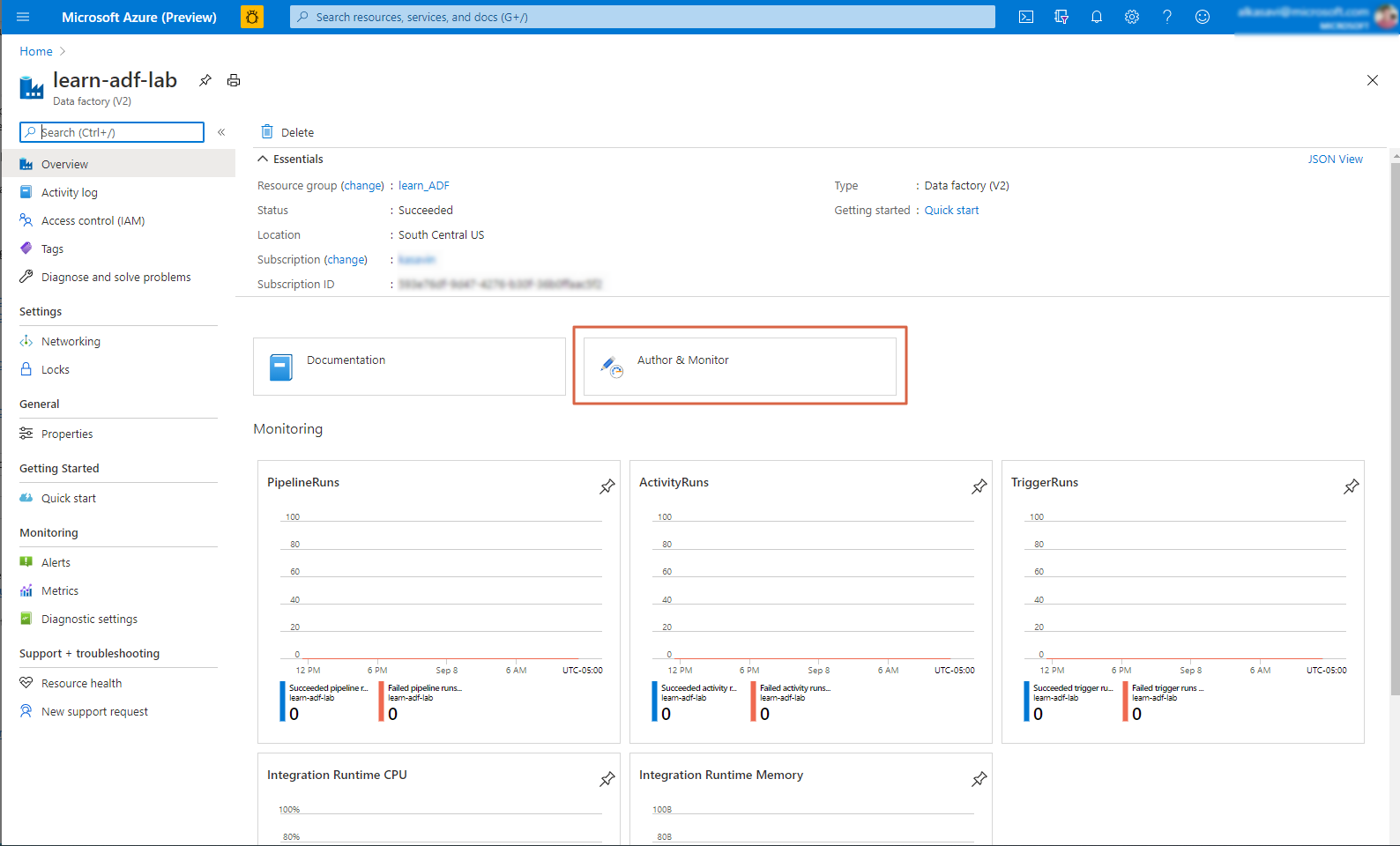Pin the PipelineRuns chart
The image size is (1400, 846).
(607, 486)
